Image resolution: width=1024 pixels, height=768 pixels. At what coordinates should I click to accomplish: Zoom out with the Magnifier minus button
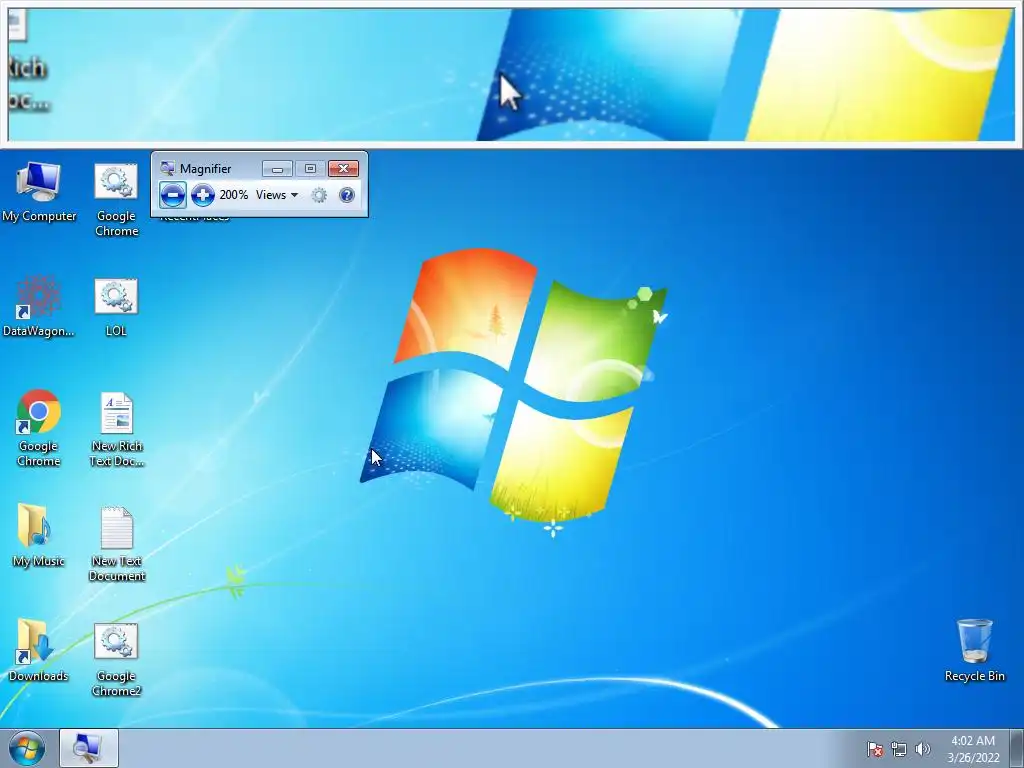(172, 195)
